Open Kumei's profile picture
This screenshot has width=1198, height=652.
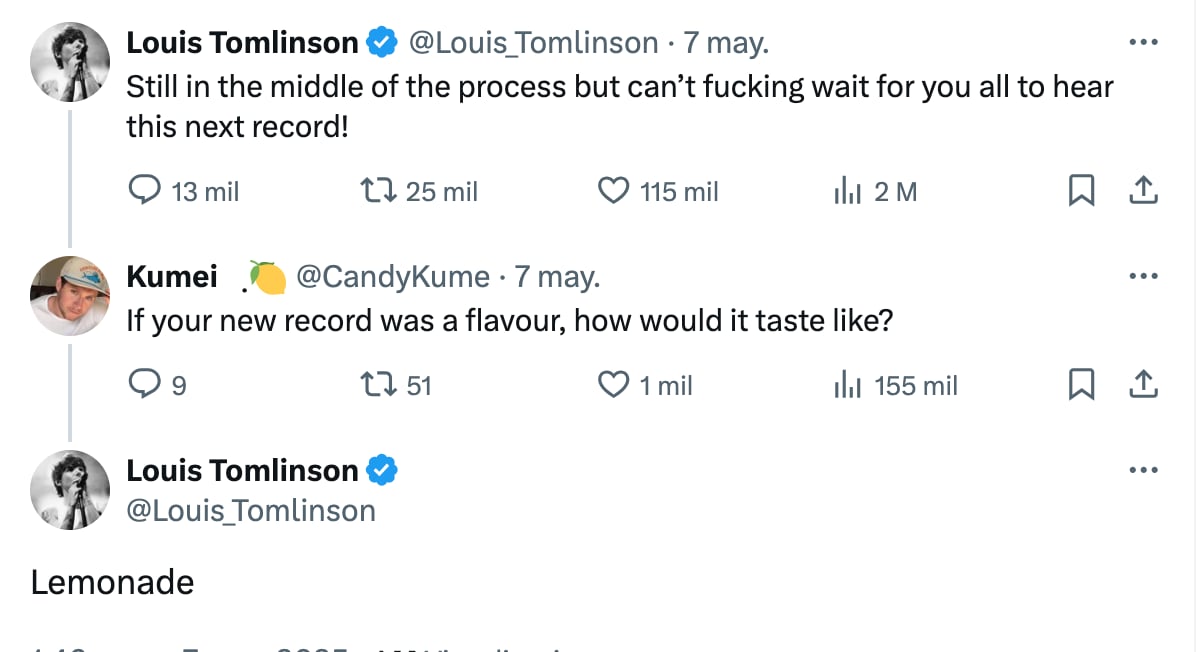(x=69, y=295)
